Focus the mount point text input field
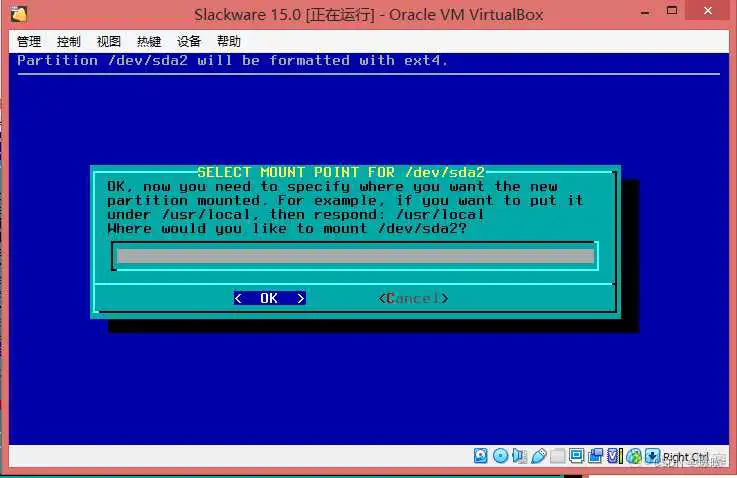Image resolution: width=737 pixels, height=478 pixels. pyautogui.click(x=354, y=256)
